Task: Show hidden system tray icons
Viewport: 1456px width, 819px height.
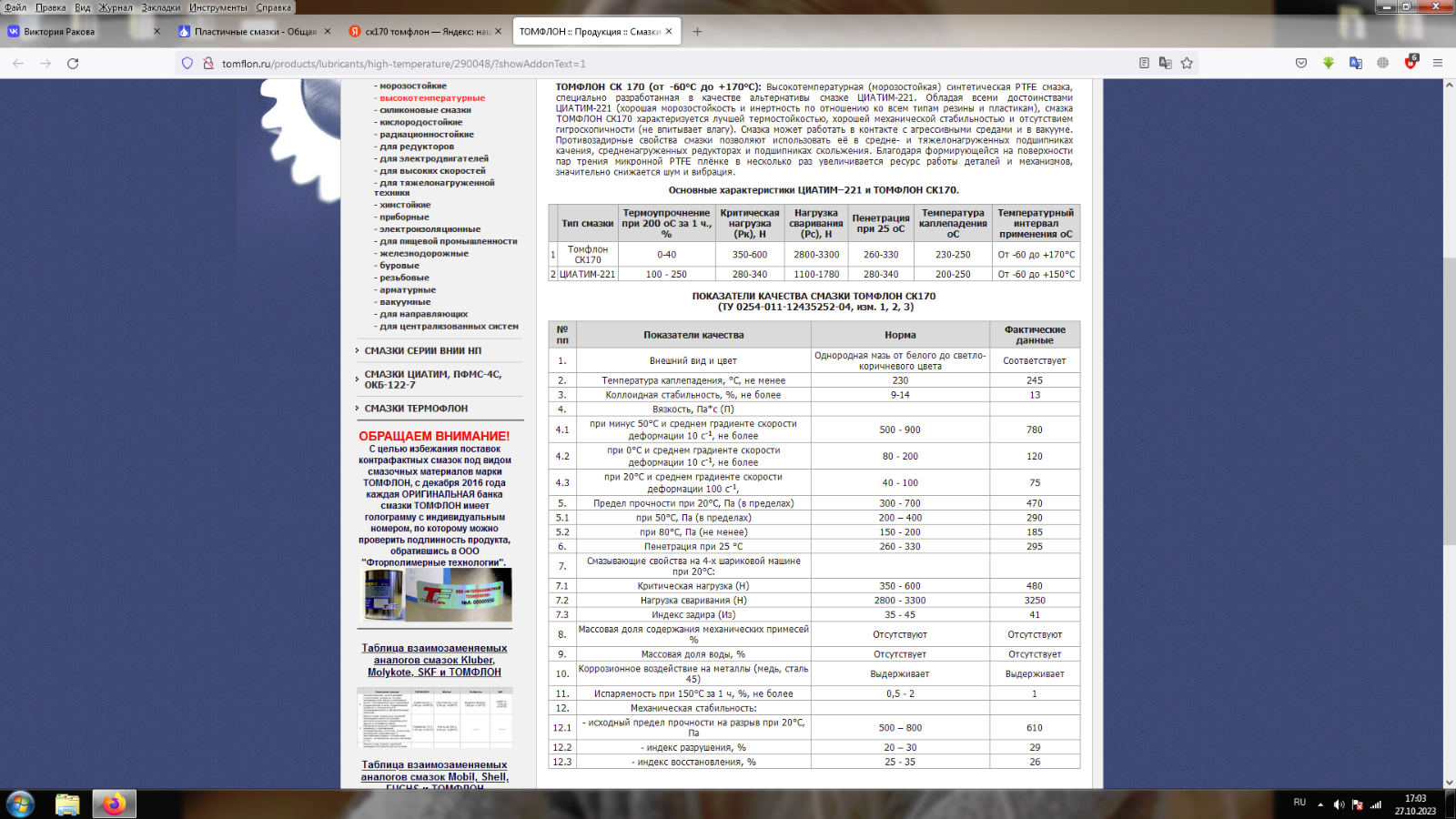Action: pos(1320,804)
